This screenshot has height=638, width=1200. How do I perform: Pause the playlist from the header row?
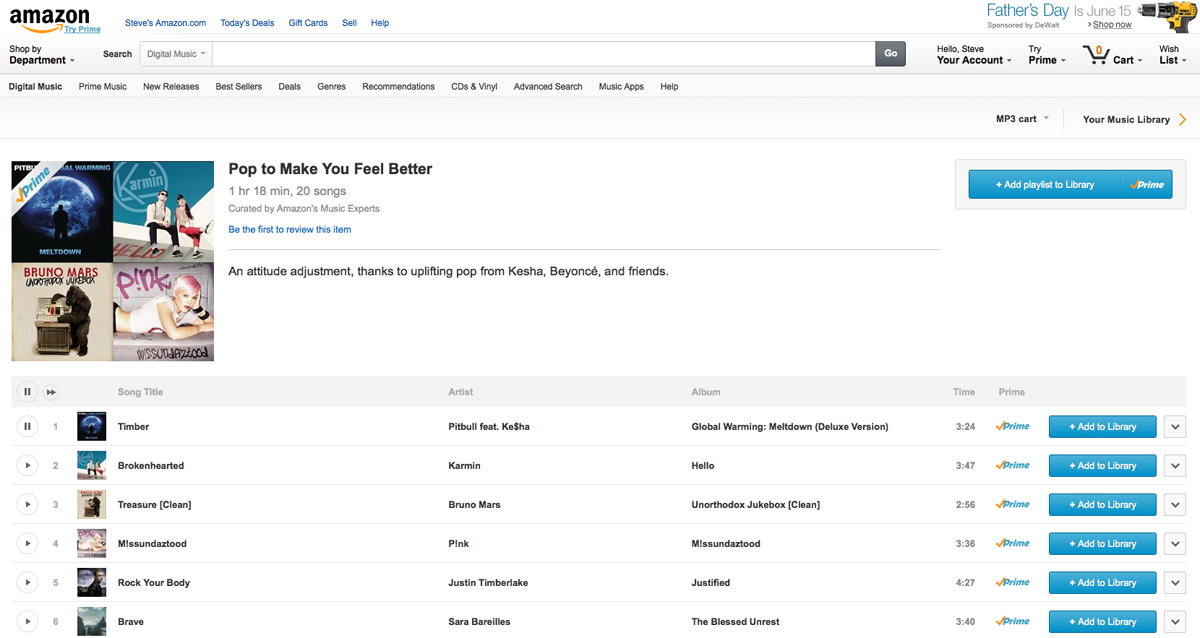(27, 392)
